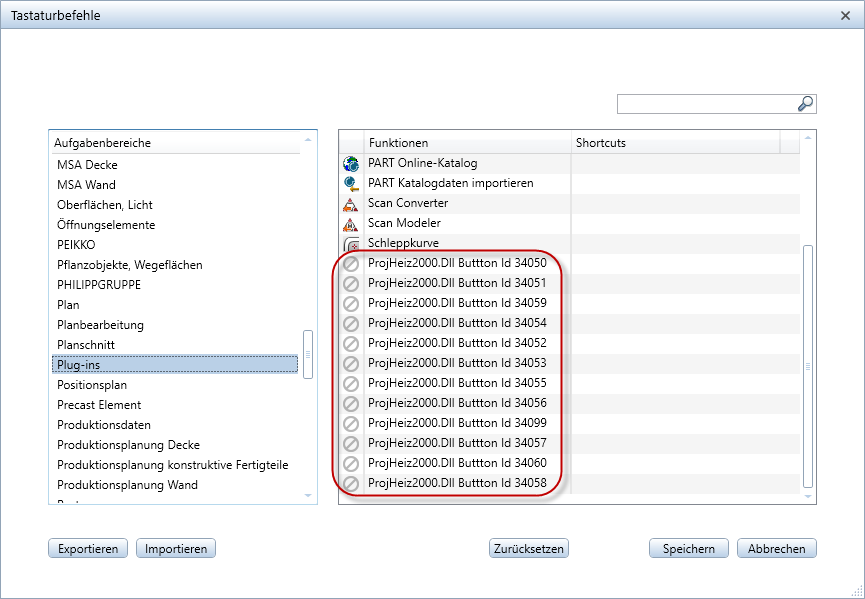
Task: Select ProjHeiz2000.Dll Buttton Id 34050 text
Action: (457, 263)
